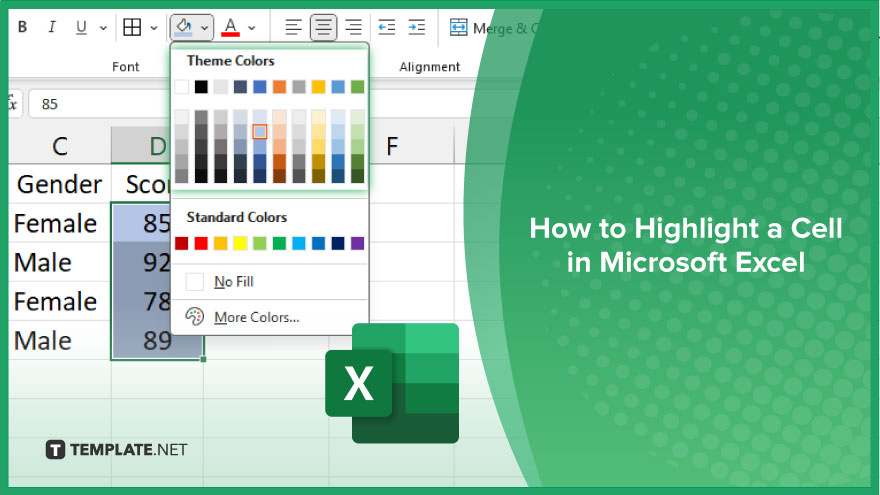Open underline style dropdown arrow
The height and width of the screenshot is (495, 880).
[x=103, y=28]
